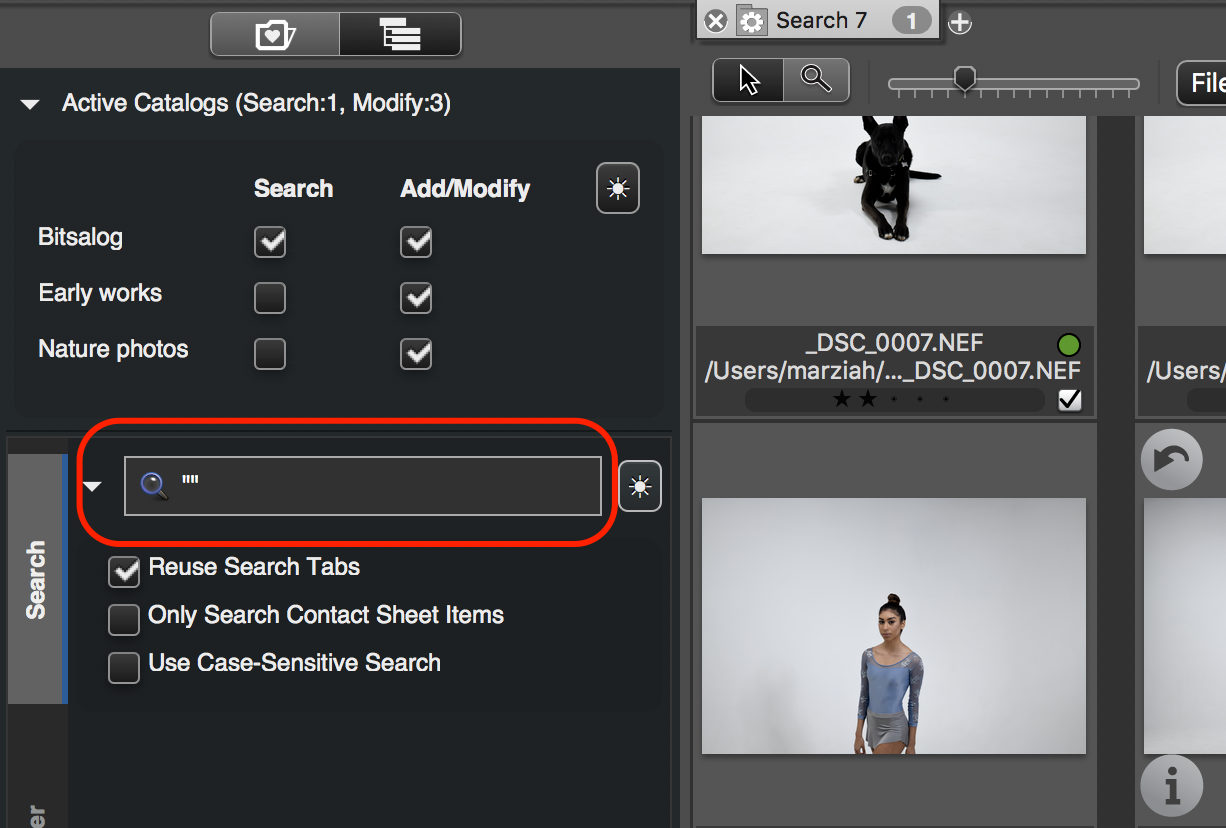Open search options gear beside search field
1226x828 pixels.
[x=640, y=487]
